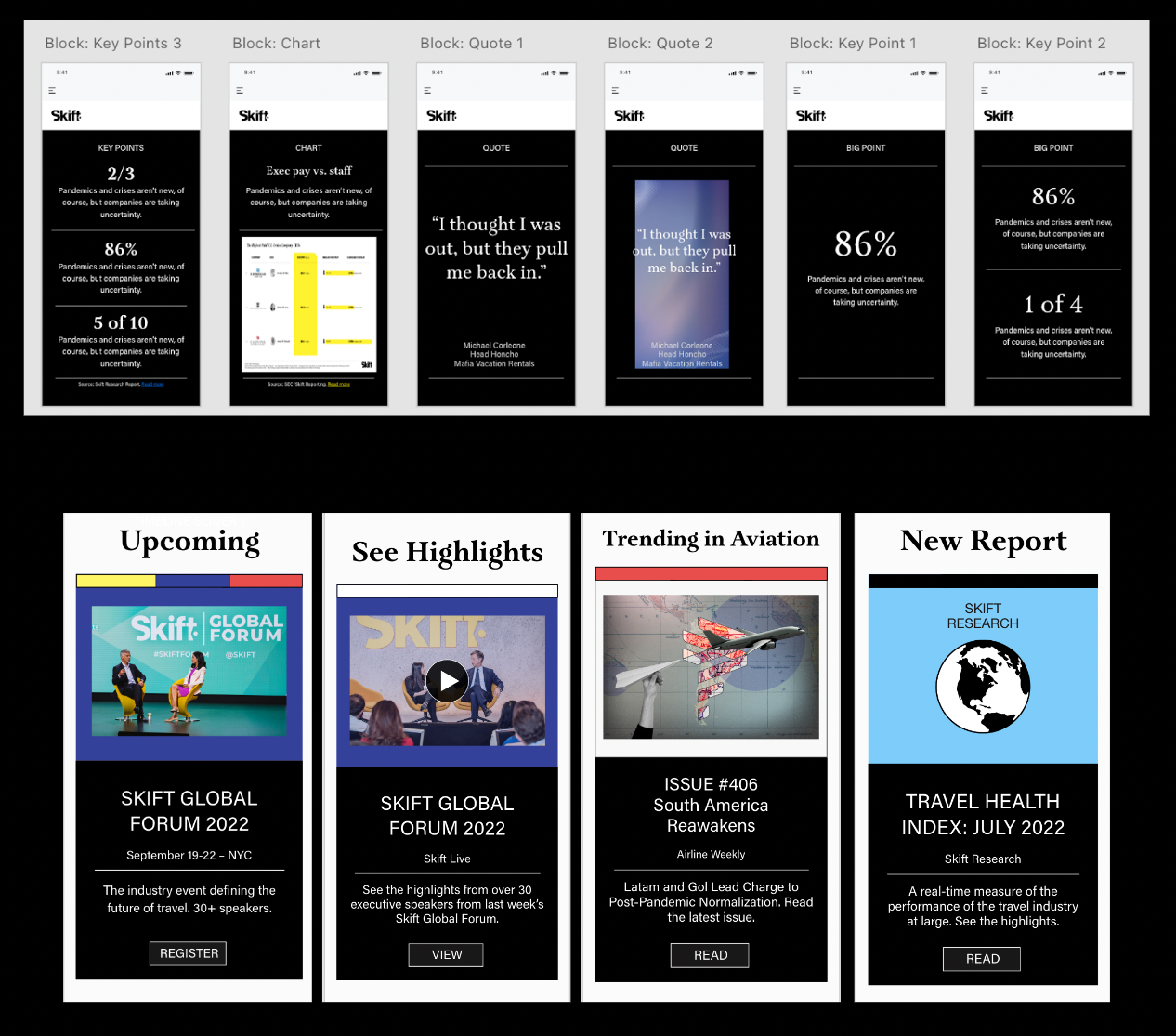Click REGISTER on the Skift Global Forum 2022 card
Screen dimensions: 1176x1036
(x=188, y=953)
